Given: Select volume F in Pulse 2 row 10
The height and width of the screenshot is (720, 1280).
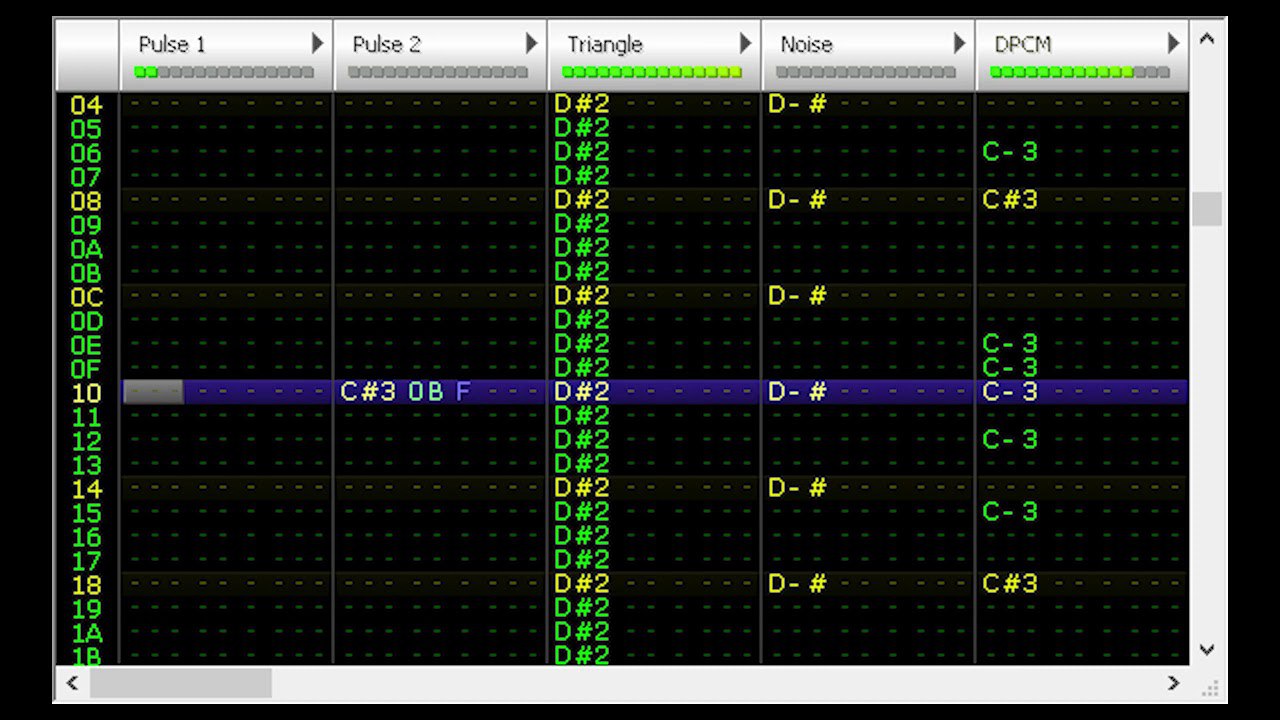Looking at the screenshot, I should pyautogui.click(x=463, y=391).
